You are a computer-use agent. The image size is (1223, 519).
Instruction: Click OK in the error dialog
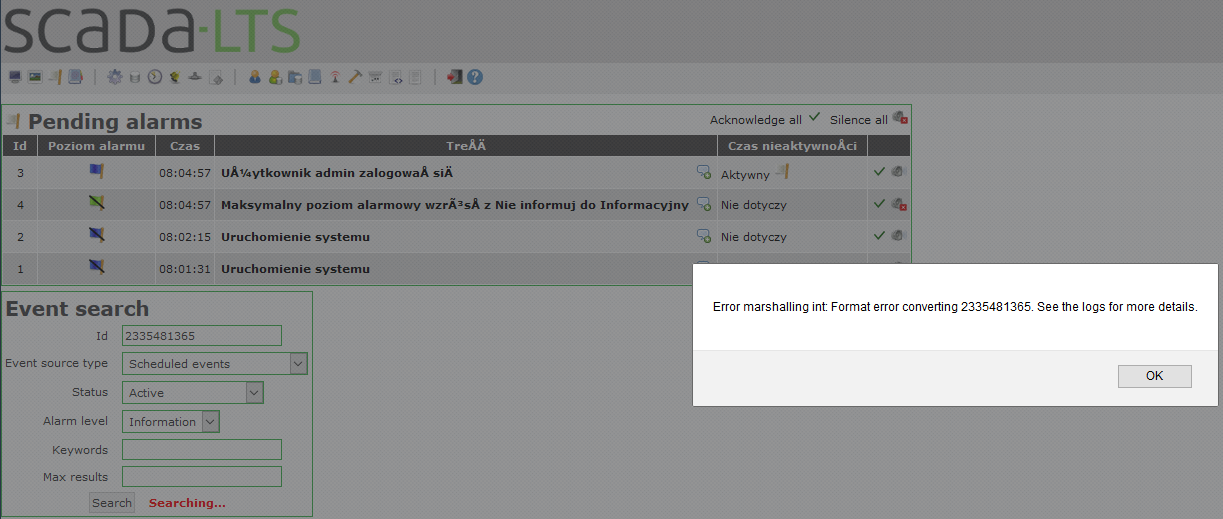pyautogui.click(x=1155, y=376)
